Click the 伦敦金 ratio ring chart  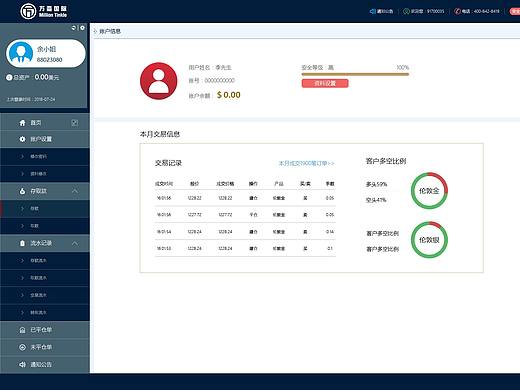click(x=429, y=191)
